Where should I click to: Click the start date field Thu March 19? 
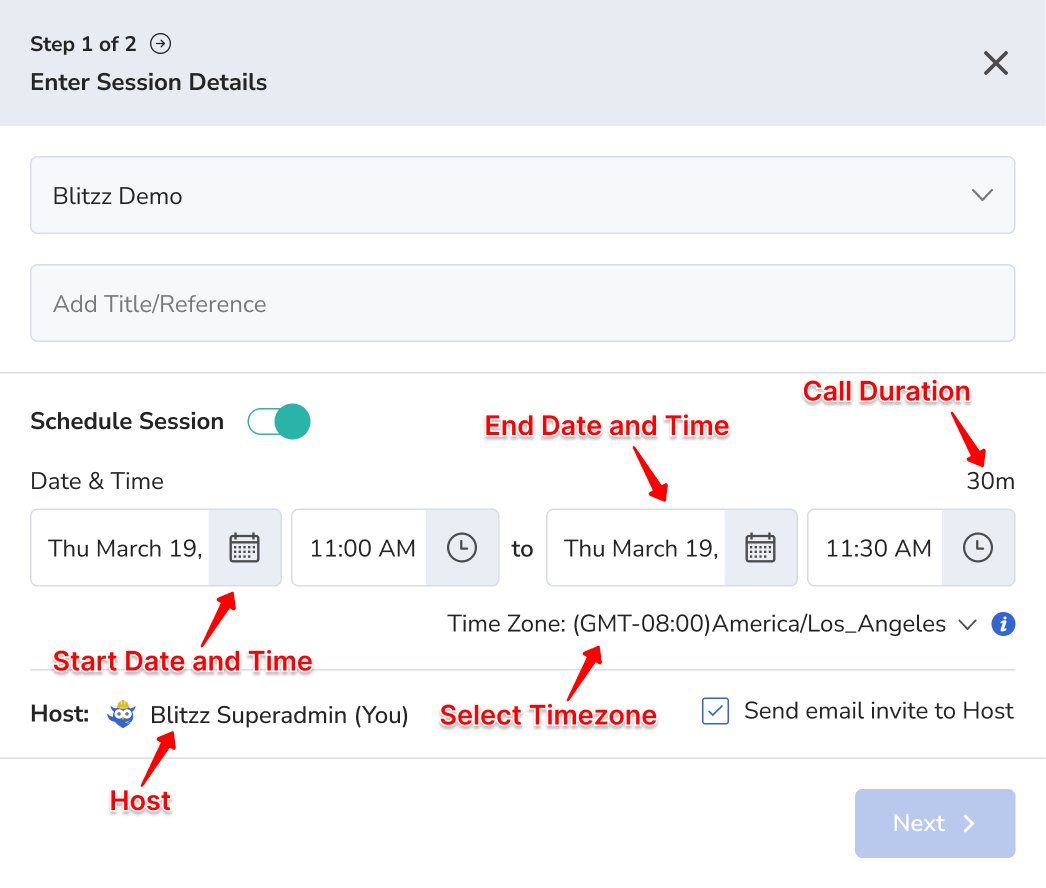pyautogui.click(x=121, y=548)
